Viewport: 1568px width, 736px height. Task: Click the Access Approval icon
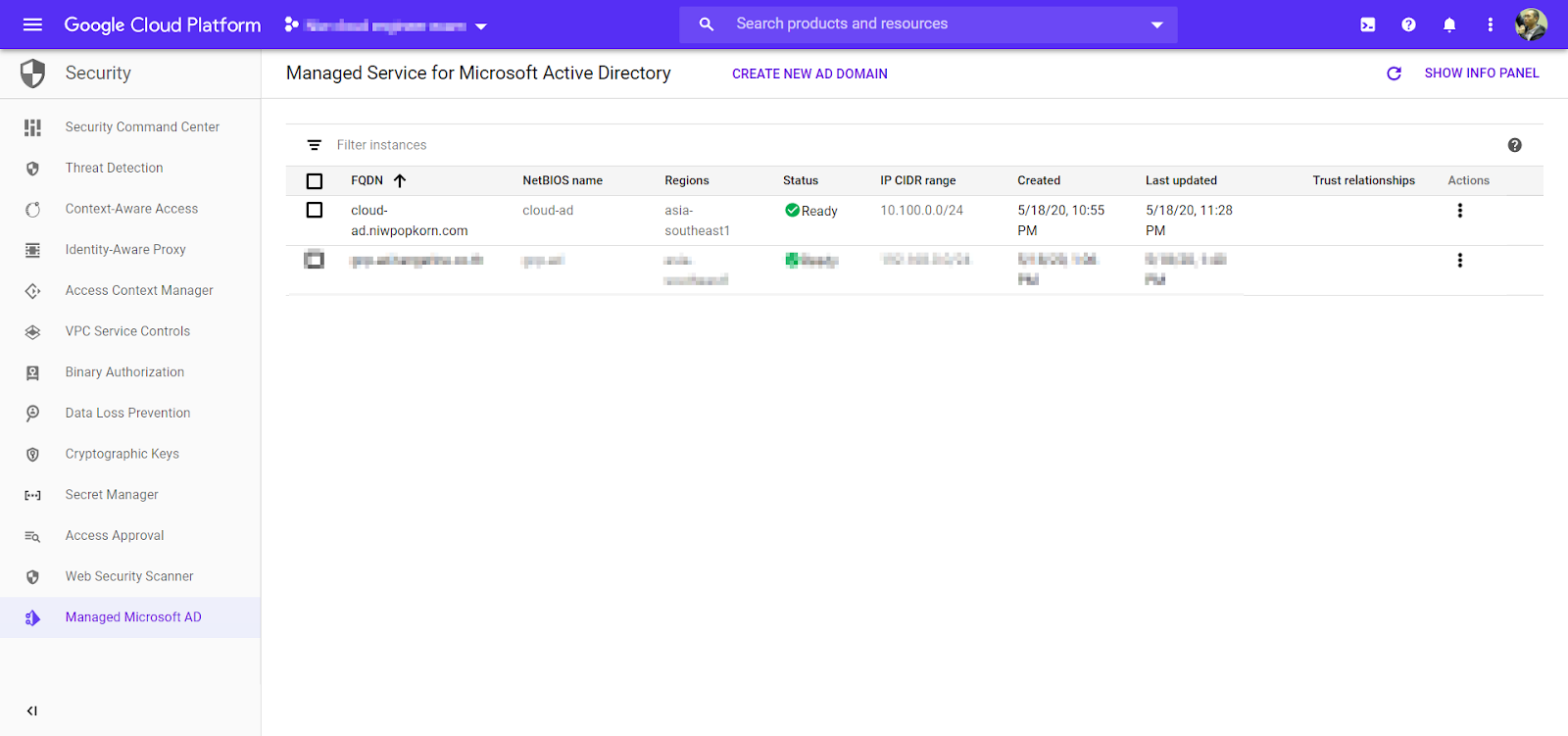click(x=32, y=536)
